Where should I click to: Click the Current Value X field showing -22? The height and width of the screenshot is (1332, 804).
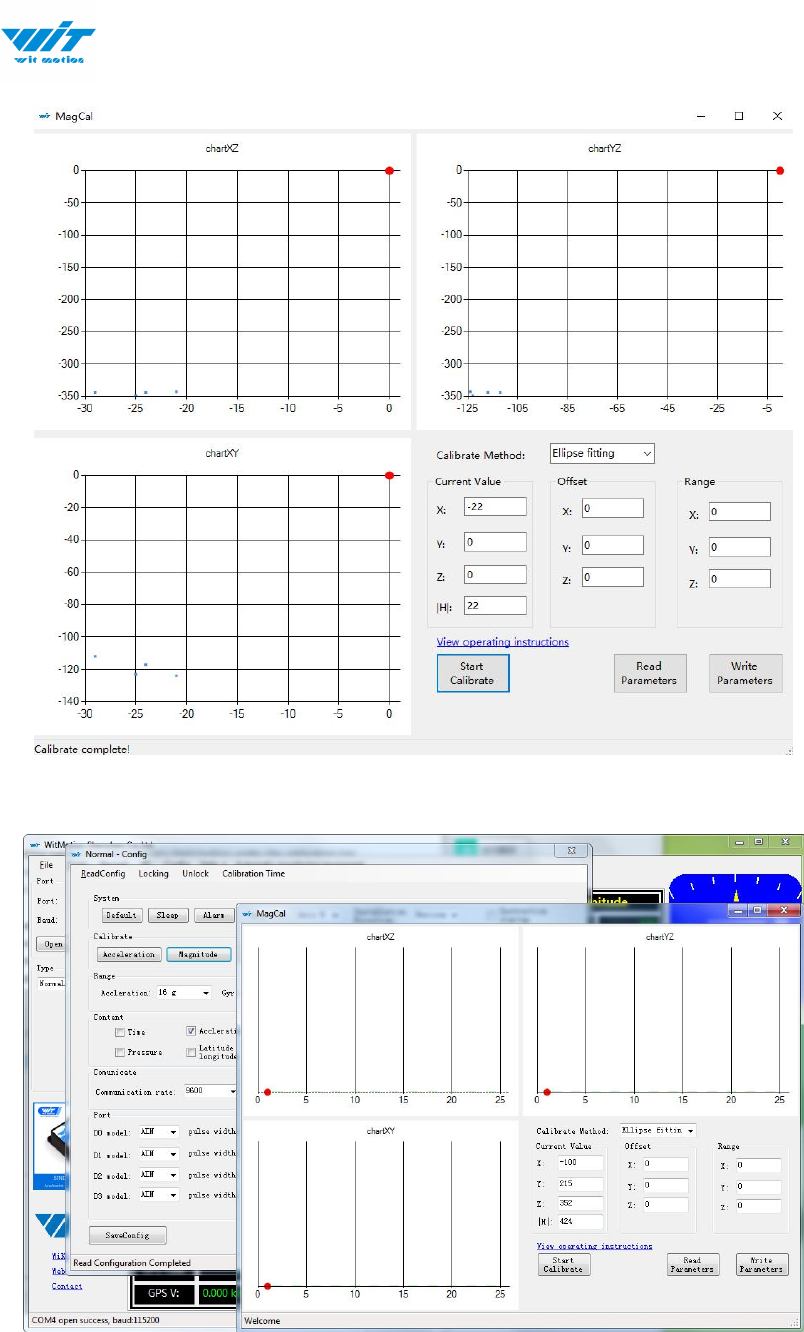click(x=495, y=507)
